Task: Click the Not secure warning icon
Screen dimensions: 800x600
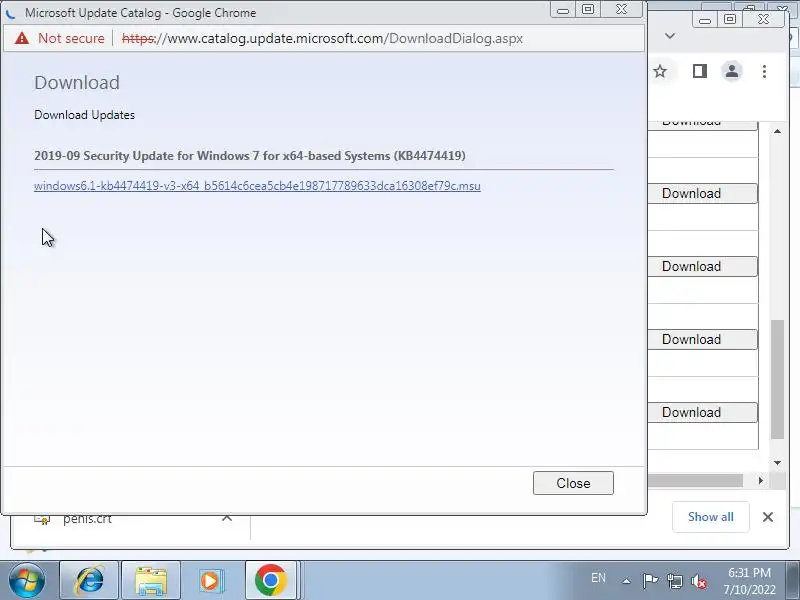Action: click(22, 38)
